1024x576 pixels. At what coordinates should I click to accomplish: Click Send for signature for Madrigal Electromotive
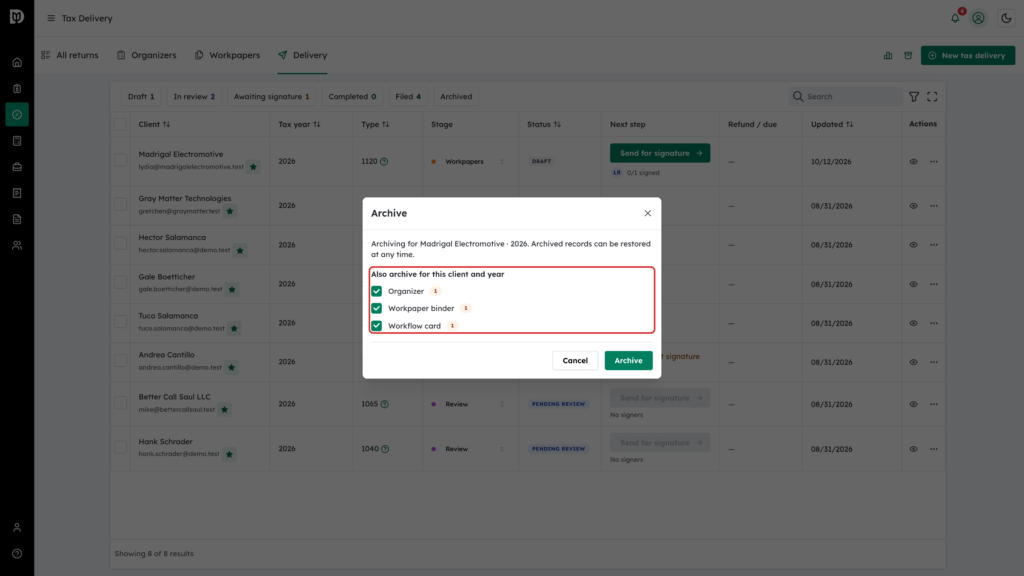click(x=660, y=153)
